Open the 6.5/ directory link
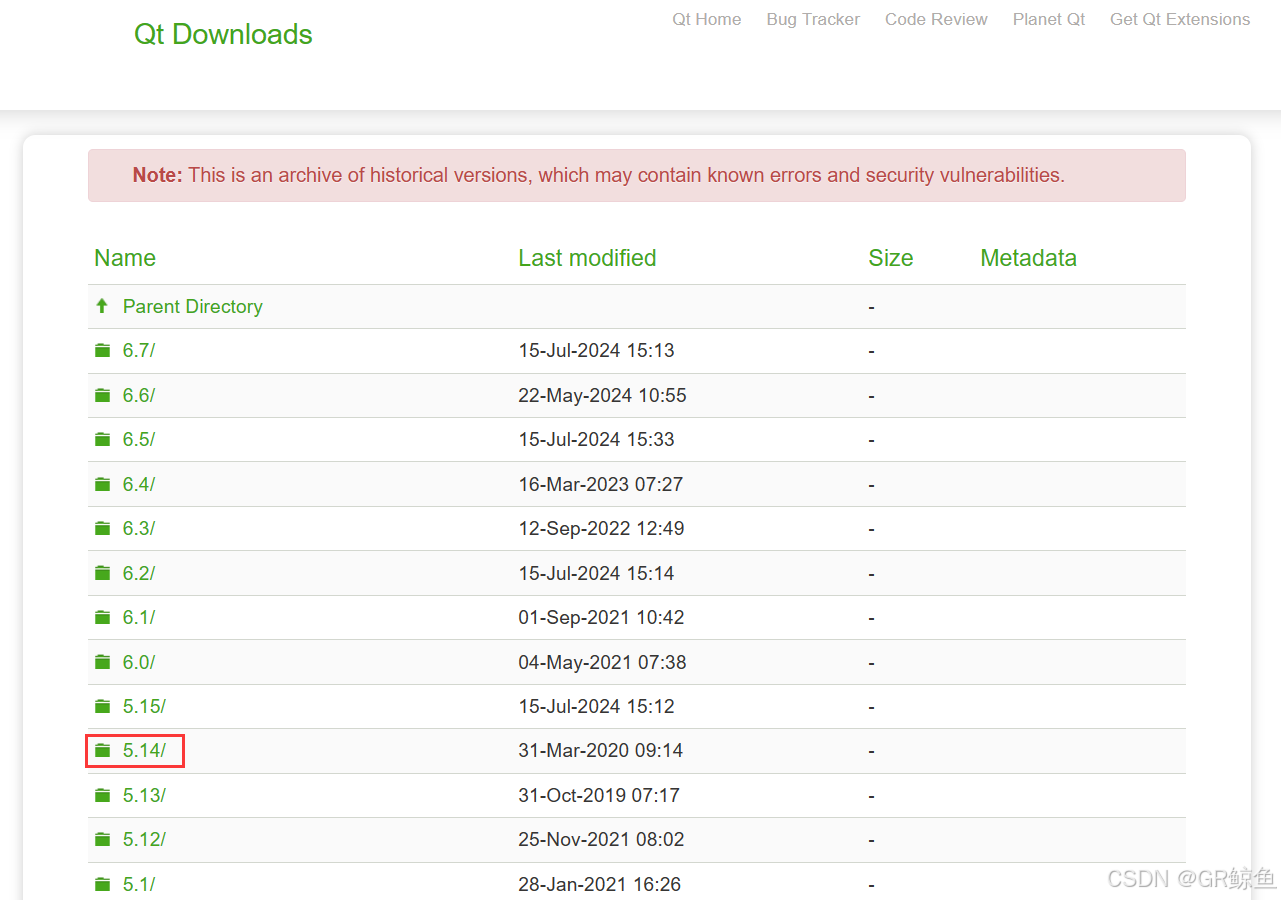 click(139, 440)
